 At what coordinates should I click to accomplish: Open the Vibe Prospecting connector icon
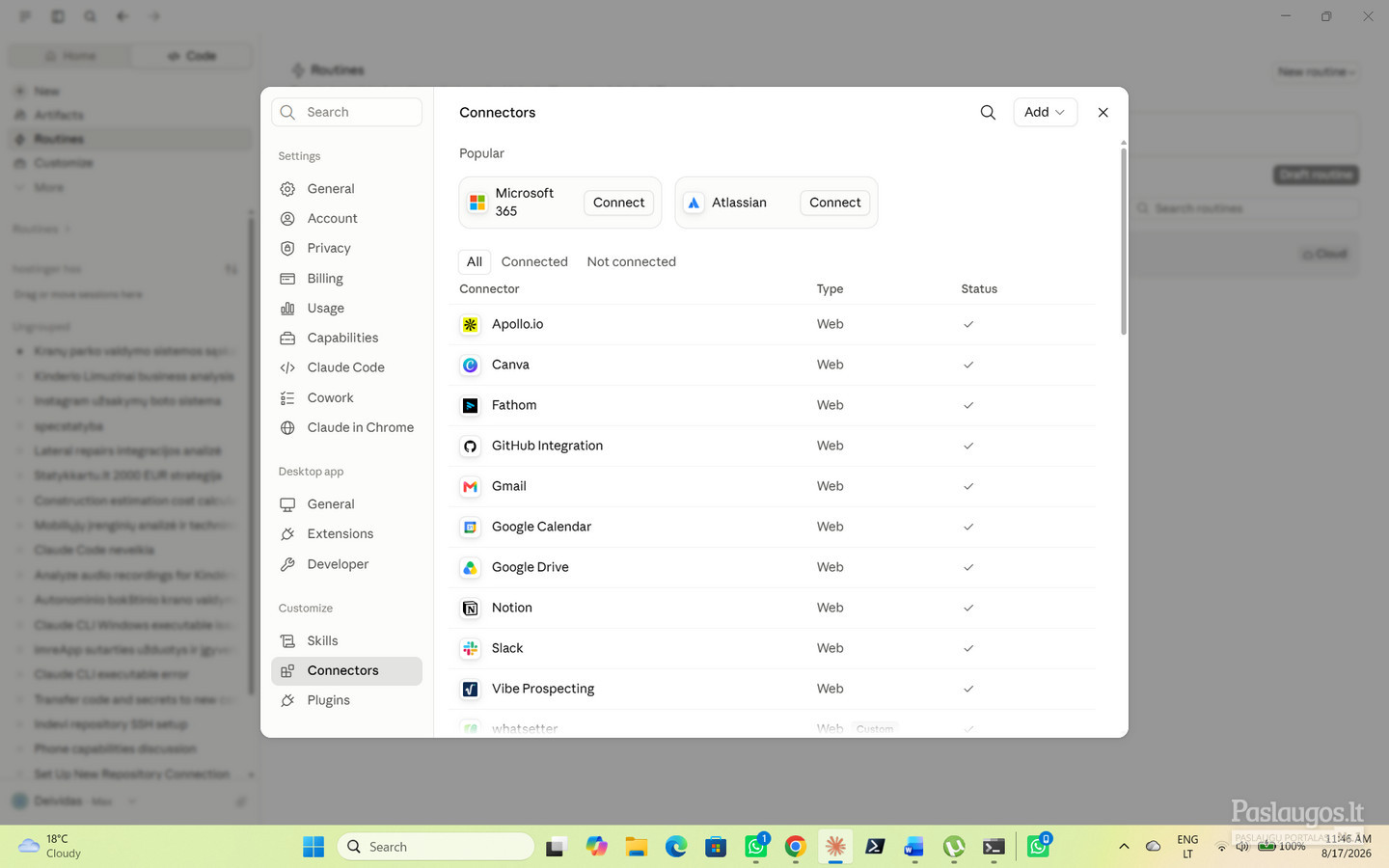point(470,690)
